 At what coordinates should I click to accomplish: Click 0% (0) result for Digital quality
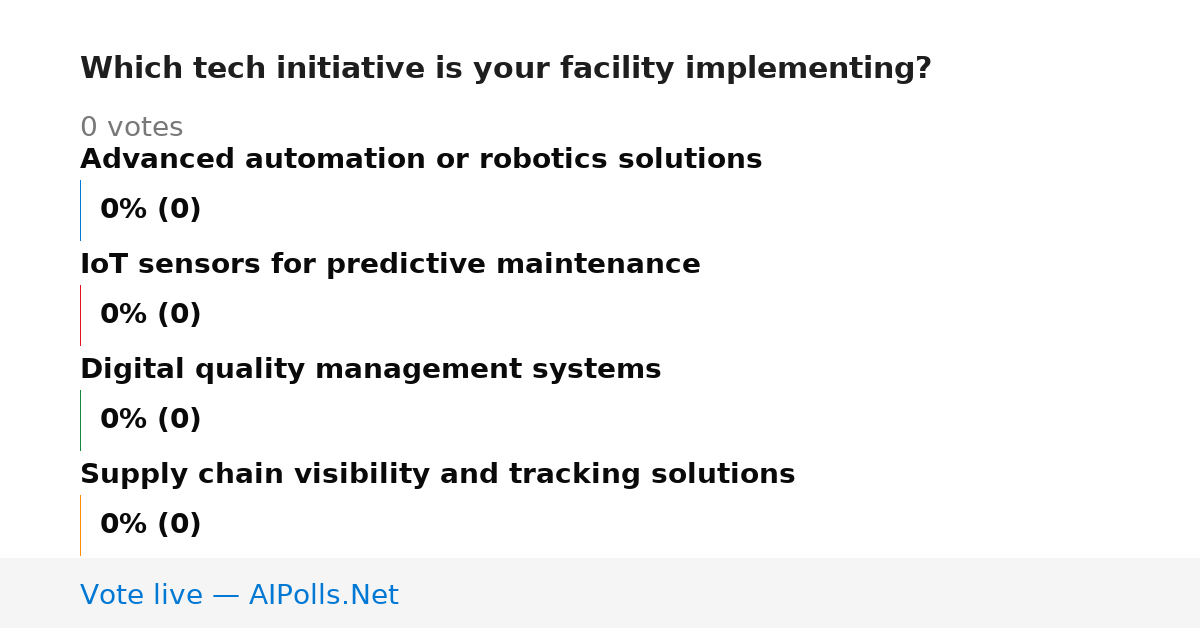150,420
